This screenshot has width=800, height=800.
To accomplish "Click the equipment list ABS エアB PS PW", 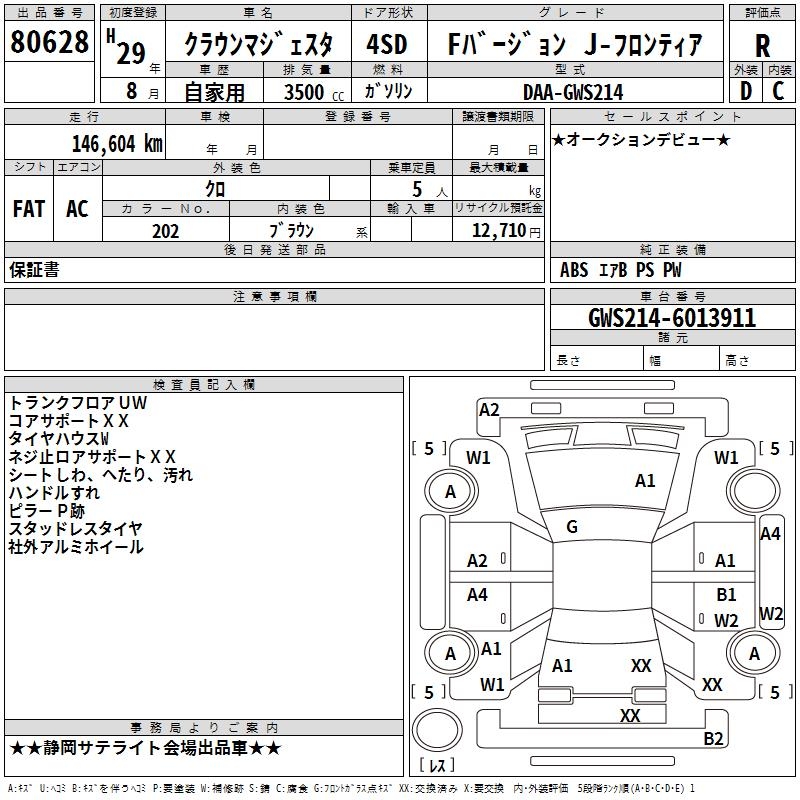I will point(620,270).
